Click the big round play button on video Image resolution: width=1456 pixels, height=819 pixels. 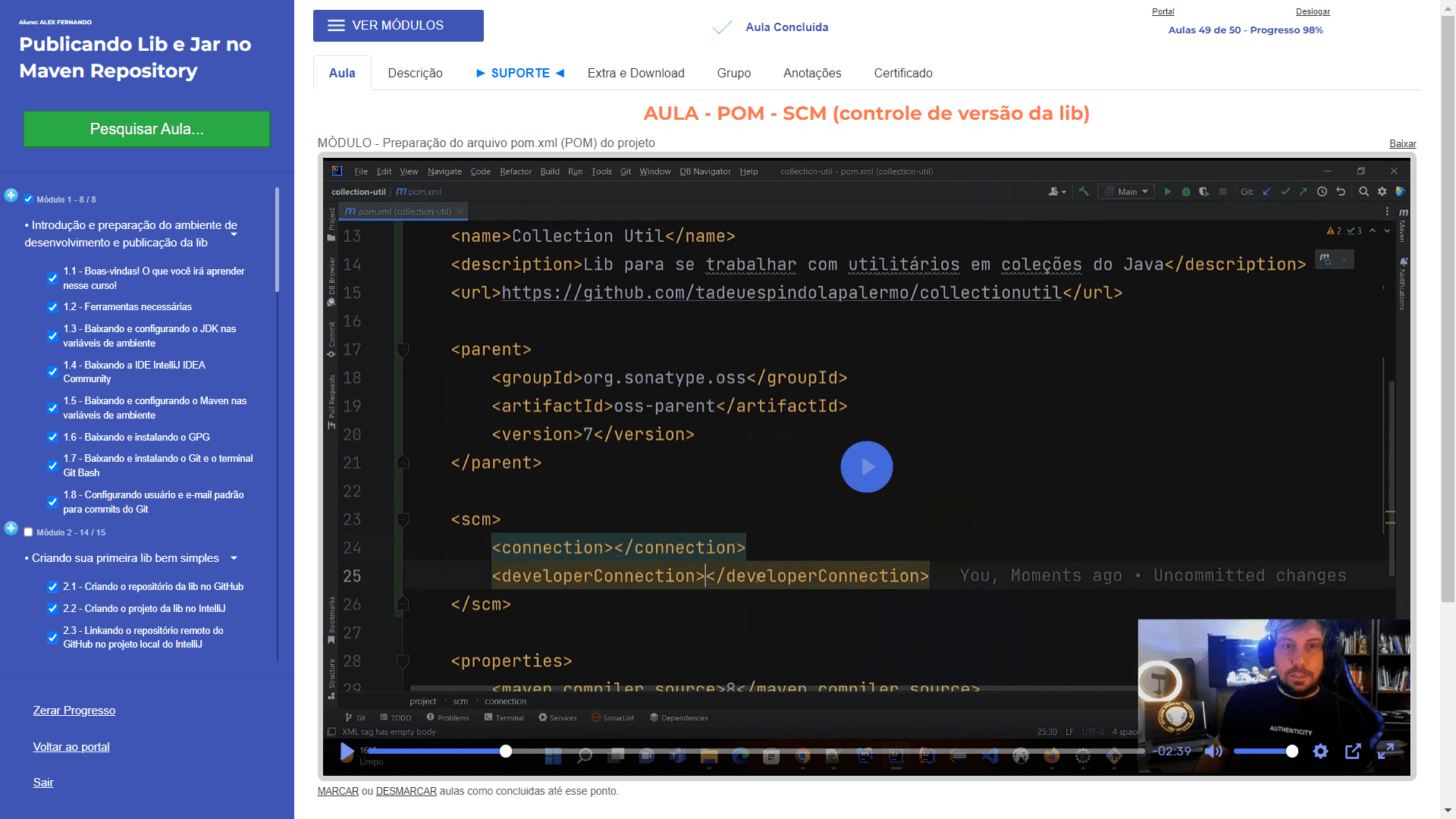867,467
